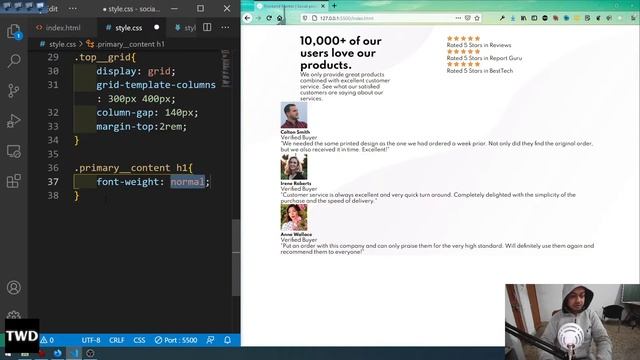Click the name Colton Smith
The image size is (640, 360).
tap(295, 132)
